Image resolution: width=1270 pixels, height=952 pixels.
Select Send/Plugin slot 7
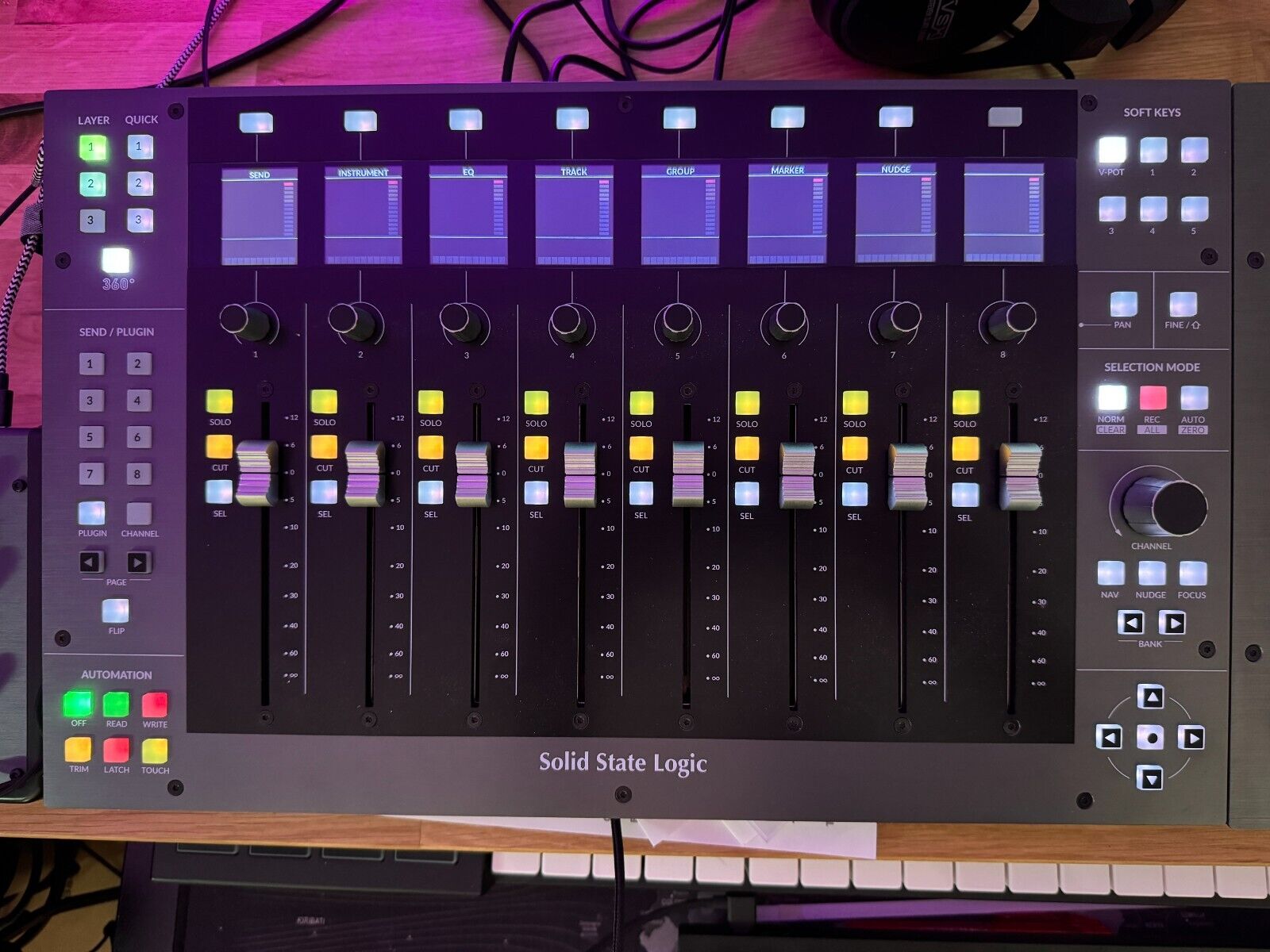click(90, 474)
